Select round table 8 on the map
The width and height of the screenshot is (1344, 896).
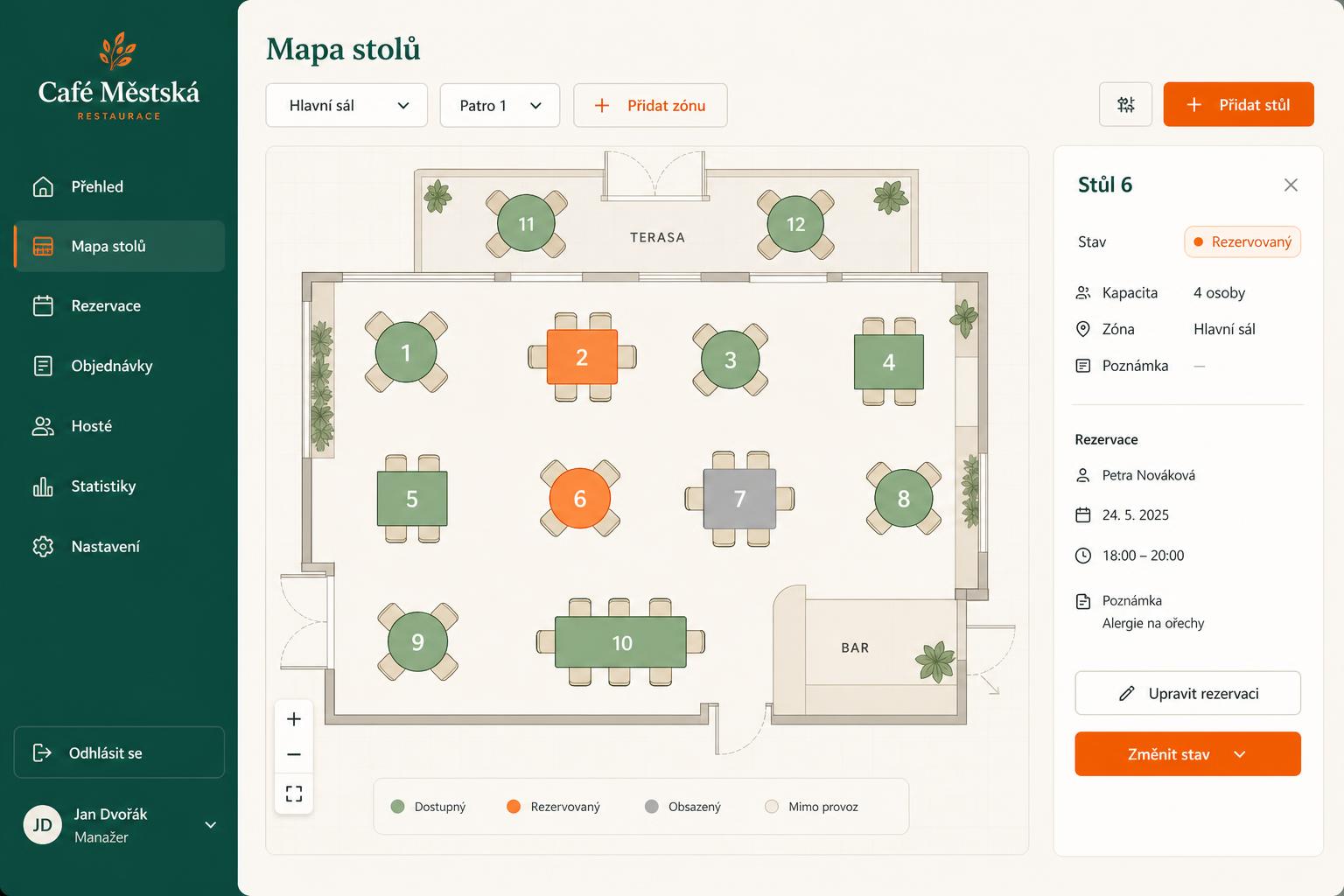[x=904, y=499]
